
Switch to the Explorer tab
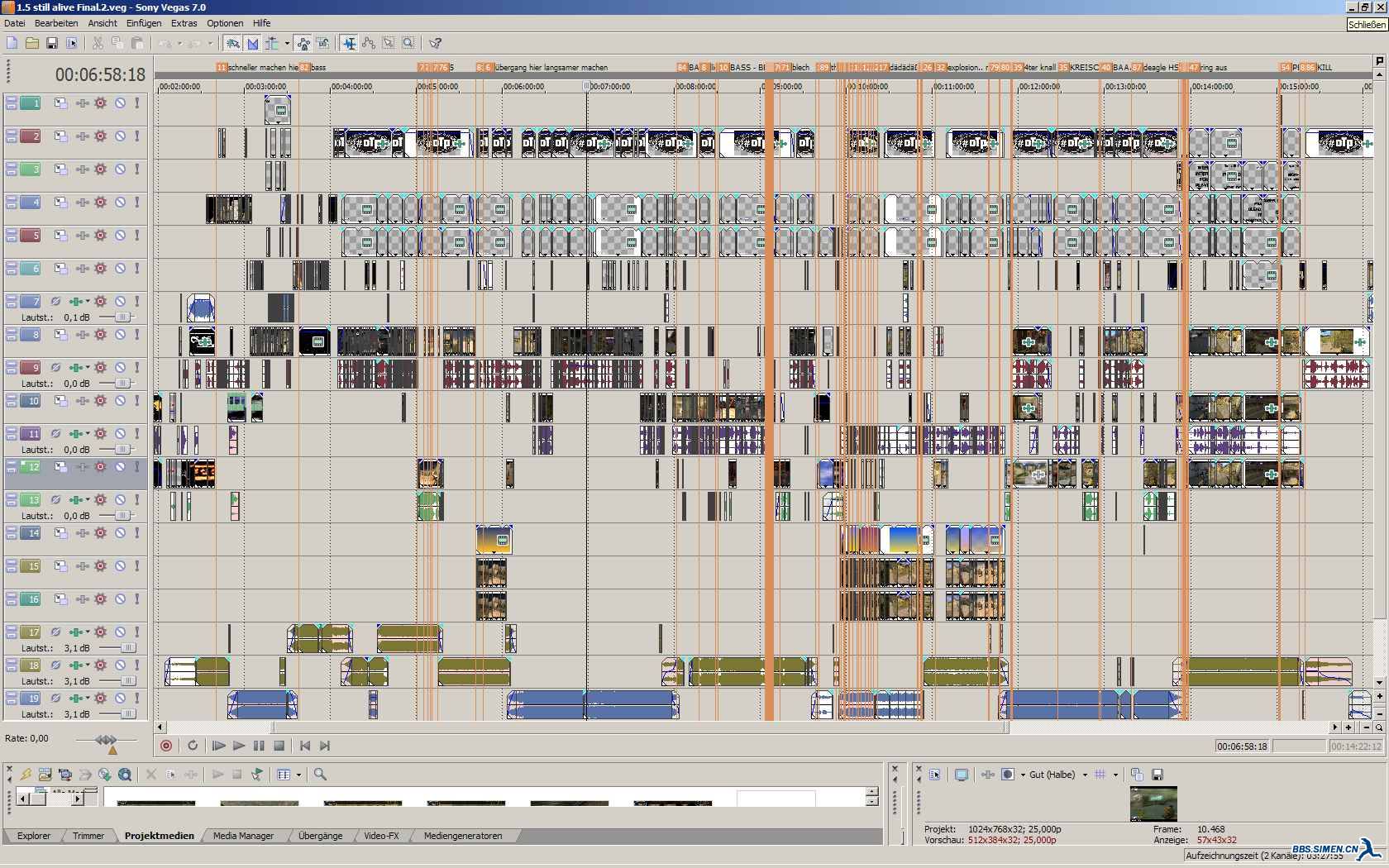34,836
